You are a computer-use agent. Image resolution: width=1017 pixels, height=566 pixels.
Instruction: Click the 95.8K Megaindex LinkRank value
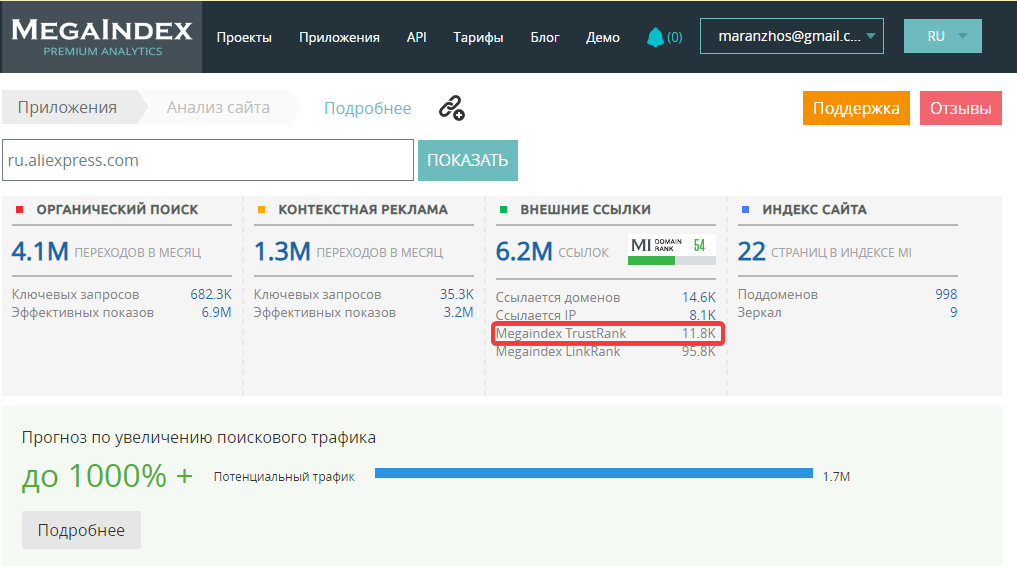(699, 351)
